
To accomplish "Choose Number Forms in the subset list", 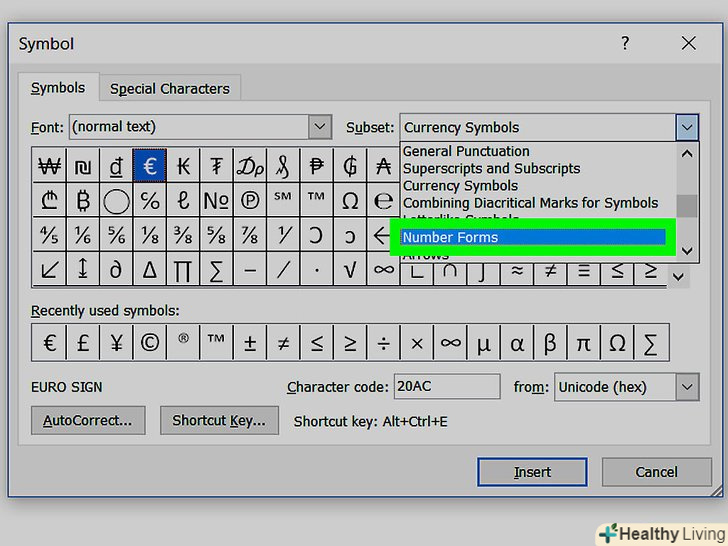I will (x=532, y=237).
